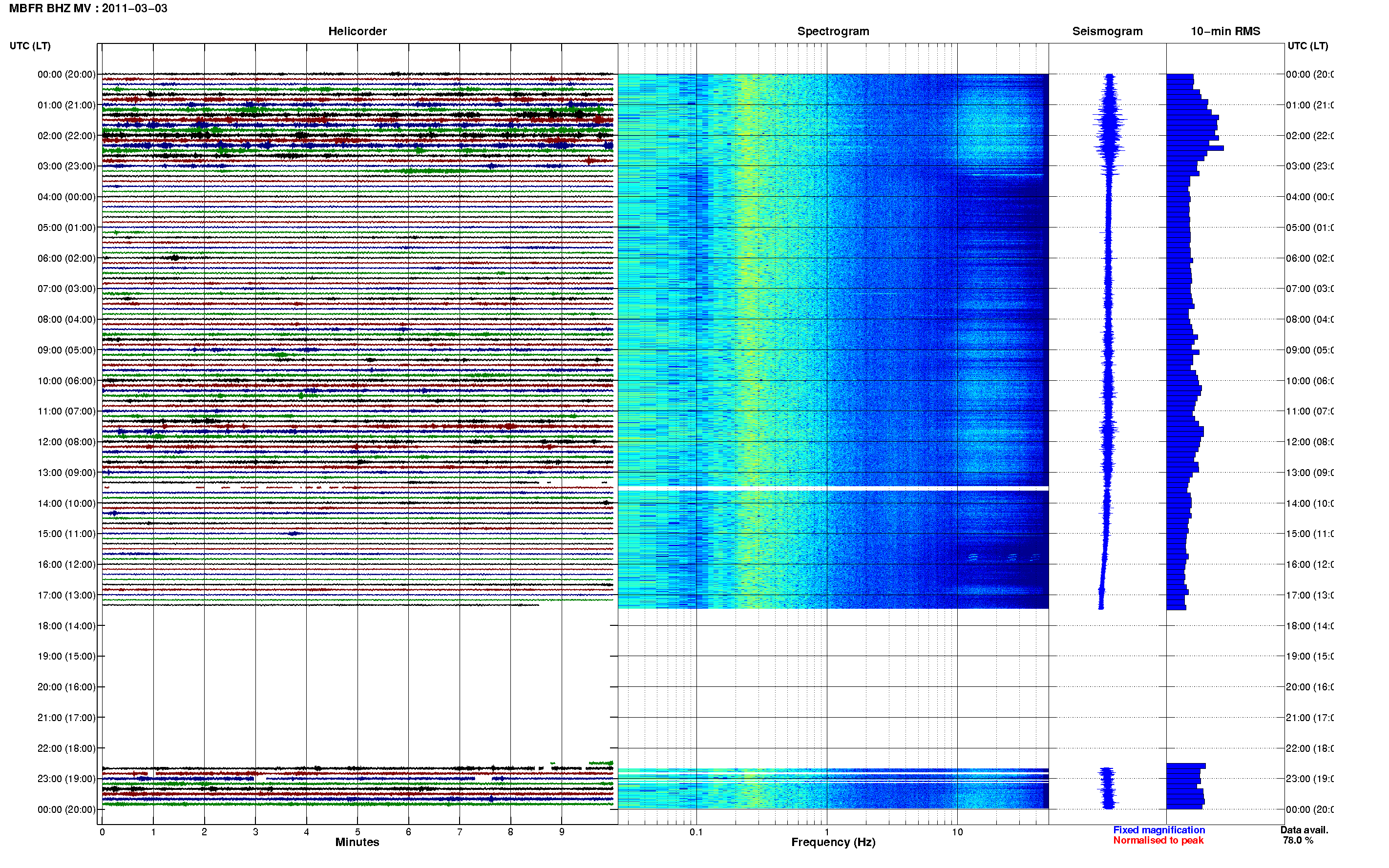Click the 'Data avail.' label
This screenshot has height=868, width=1389.
[x=1304, y=830]
